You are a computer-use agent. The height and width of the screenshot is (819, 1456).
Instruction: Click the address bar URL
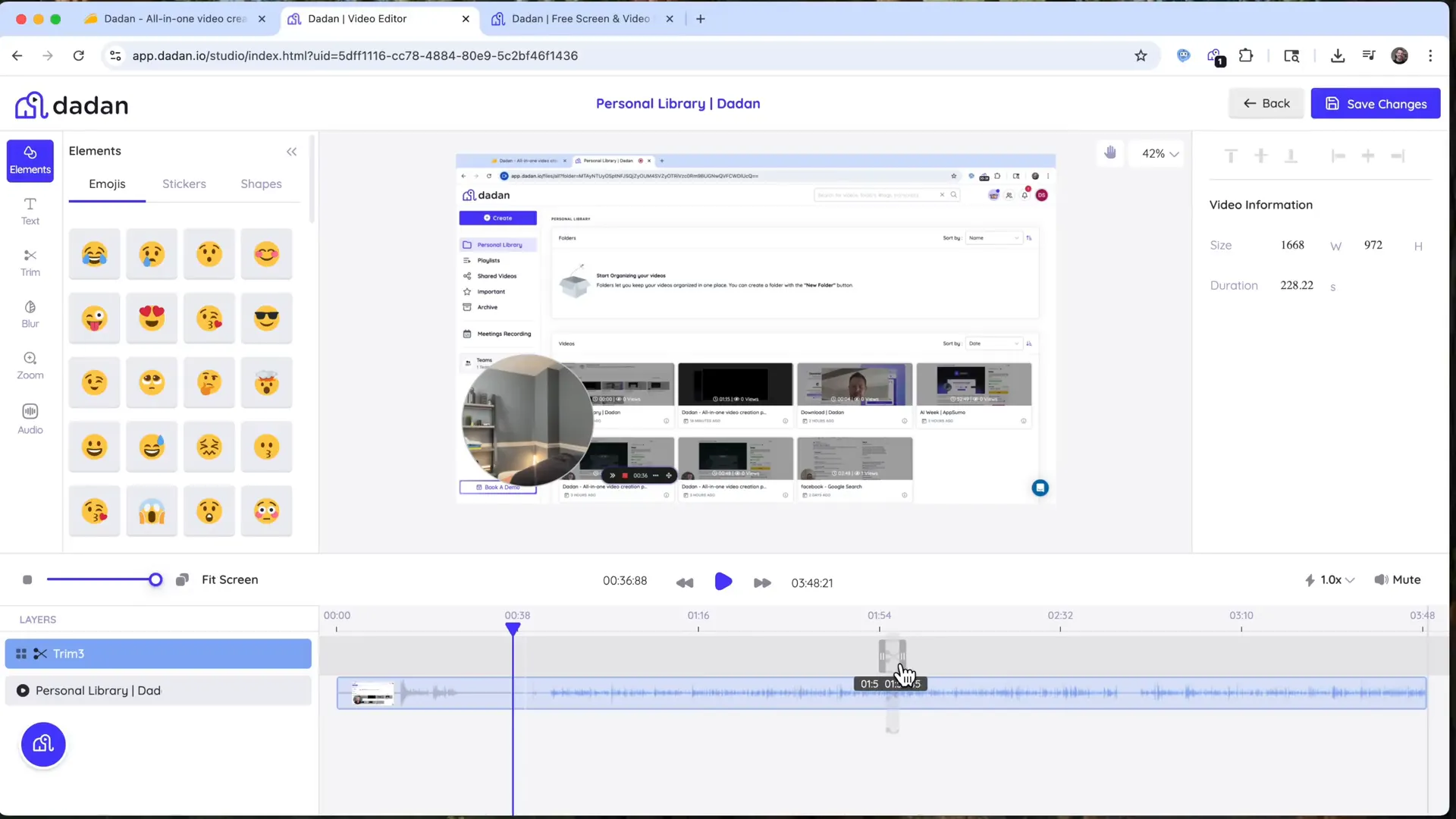[x=355, y=55]
